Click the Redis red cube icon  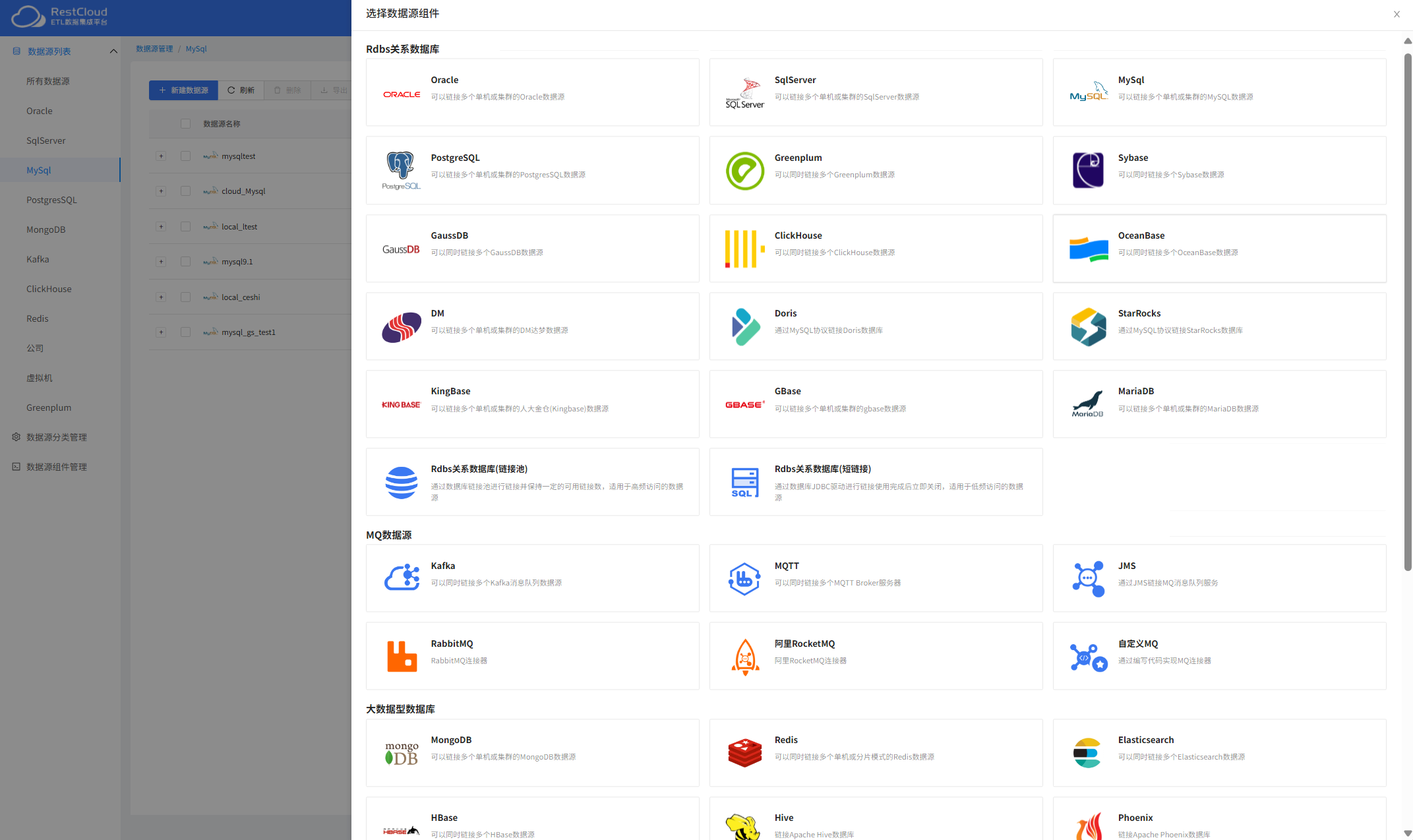coord(745,753)
